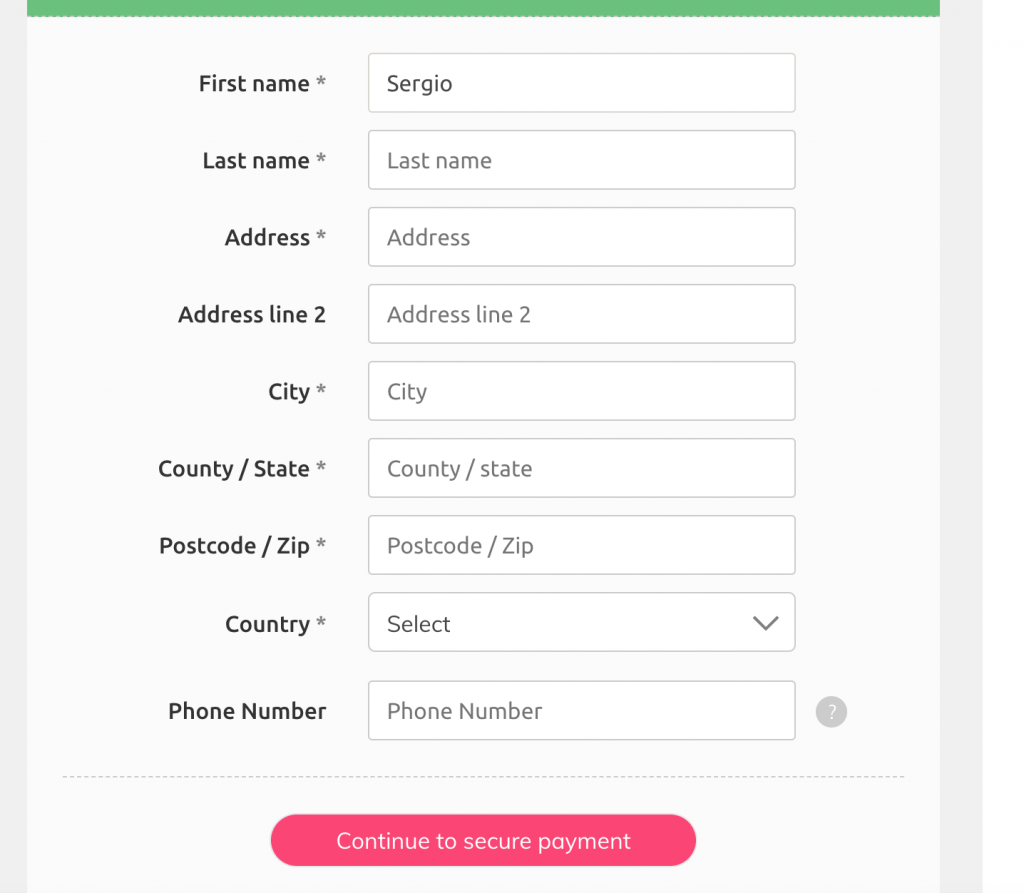Expand the Country dropdown chevron

[x=765, y=623]
